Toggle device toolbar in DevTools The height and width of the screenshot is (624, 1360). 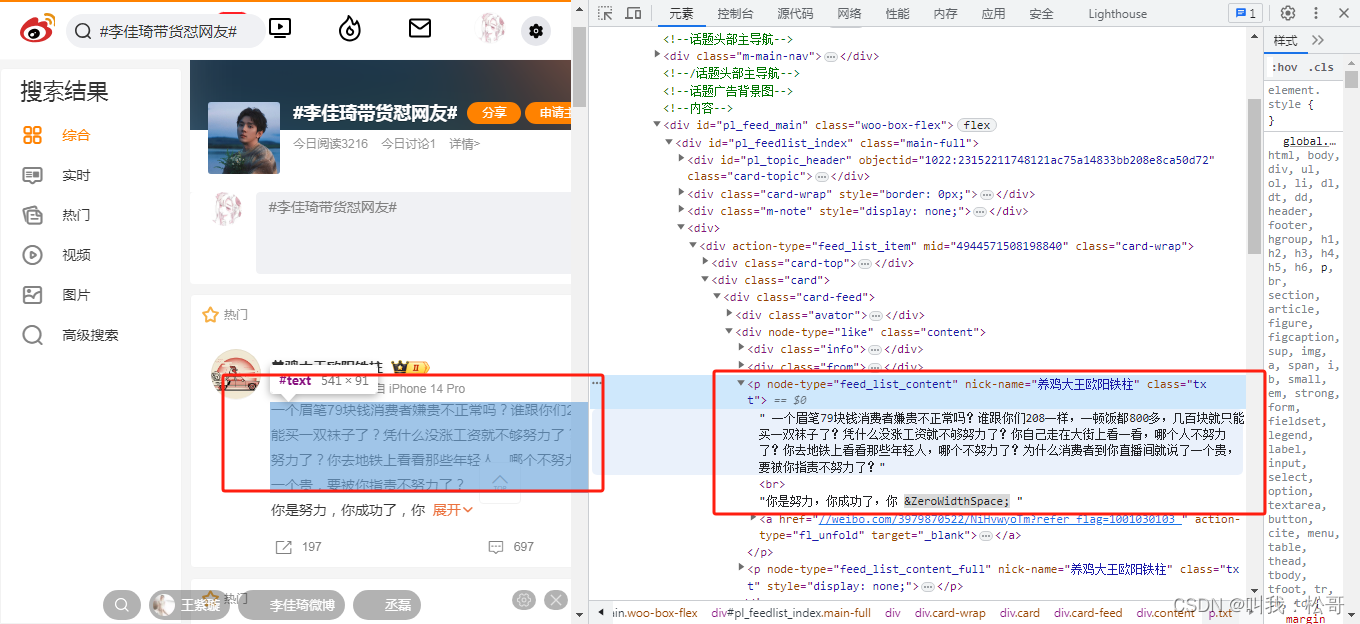[x=633, y=13]
